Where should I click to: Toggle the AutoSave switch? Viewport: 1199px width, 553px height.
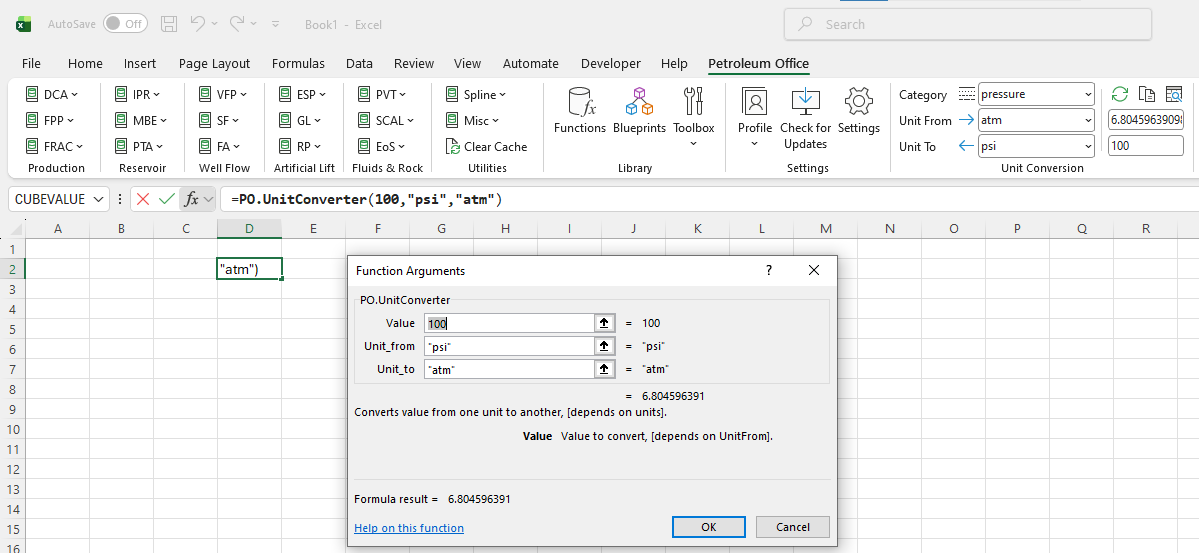click(x=125, y=24)
